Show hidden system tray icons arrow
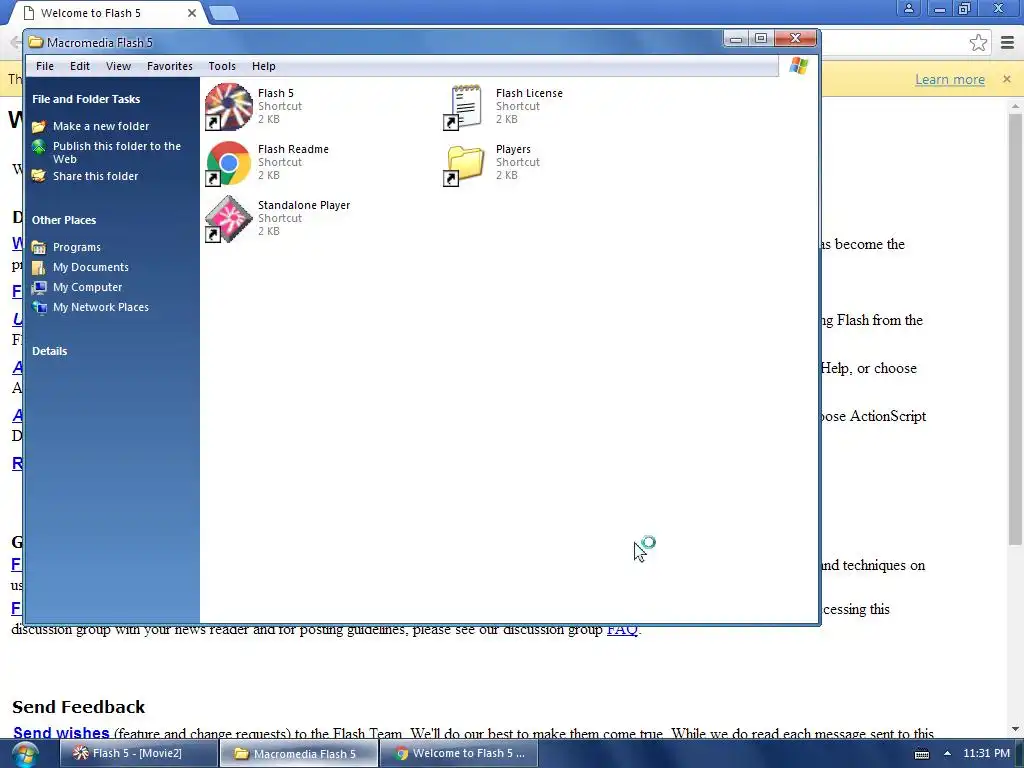The width and height of the screenshot is (1024, 768). click(x=947, y=753)
